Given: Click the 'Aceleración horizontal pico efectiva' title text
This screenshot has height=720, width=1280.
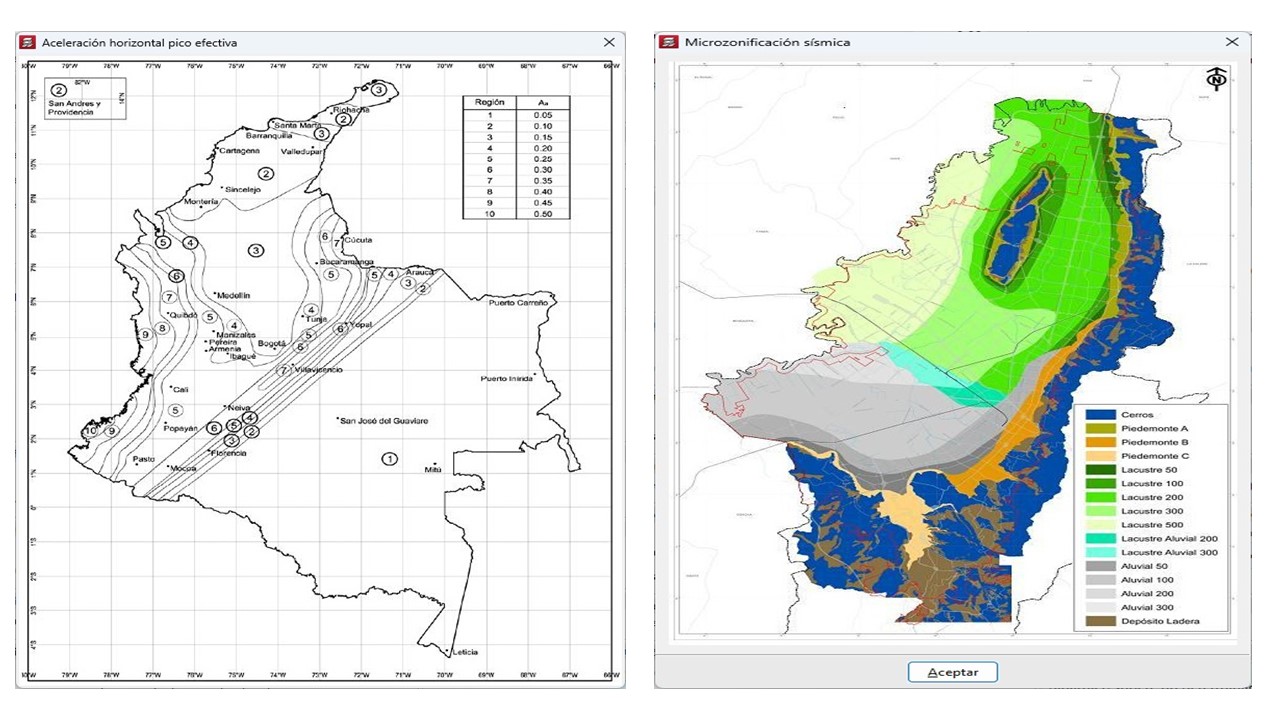Looking at the screenshot, I should 139,42.
